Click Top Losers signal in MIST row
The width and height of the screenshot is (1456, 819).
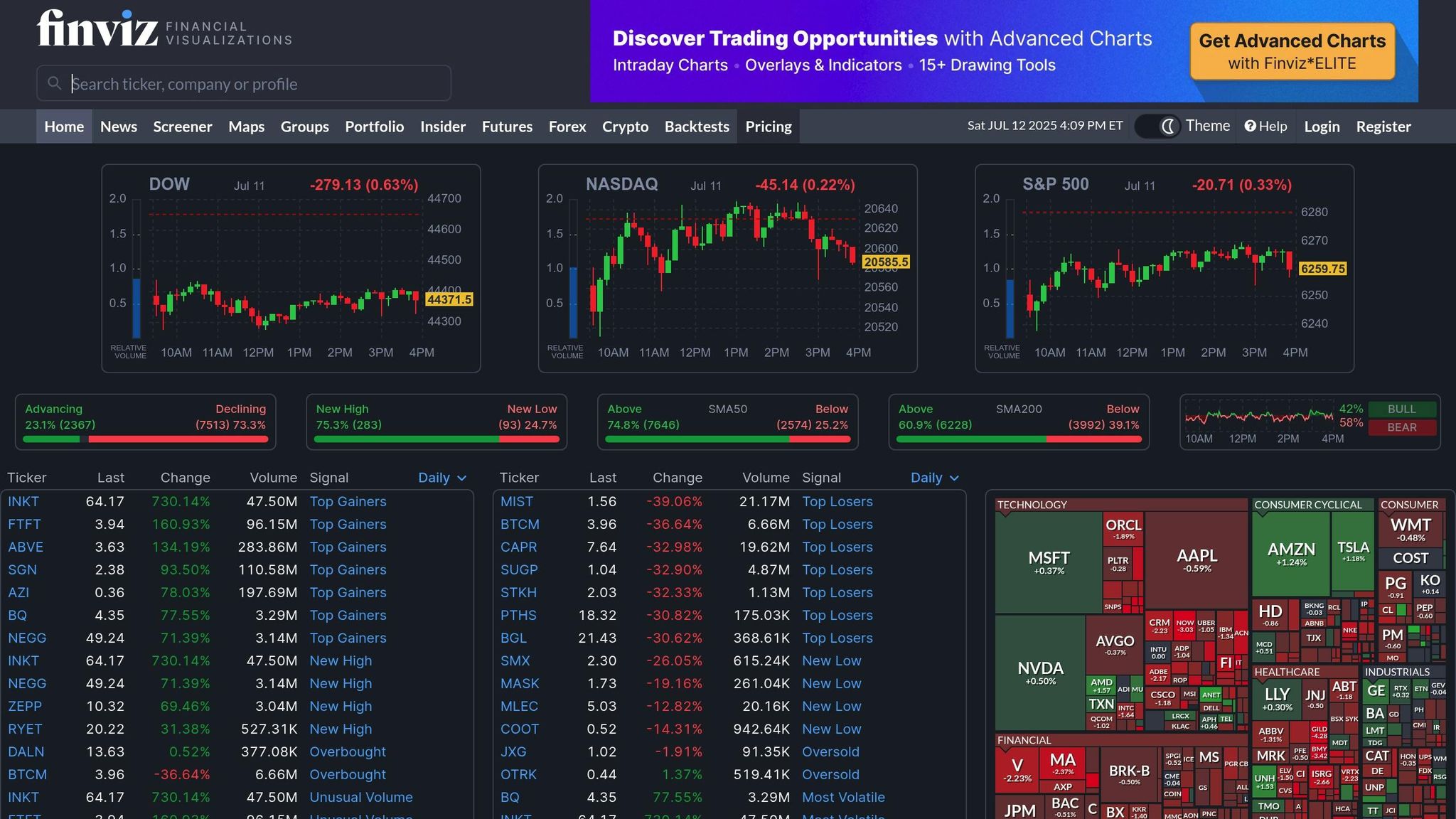click(x=837, y=501)
